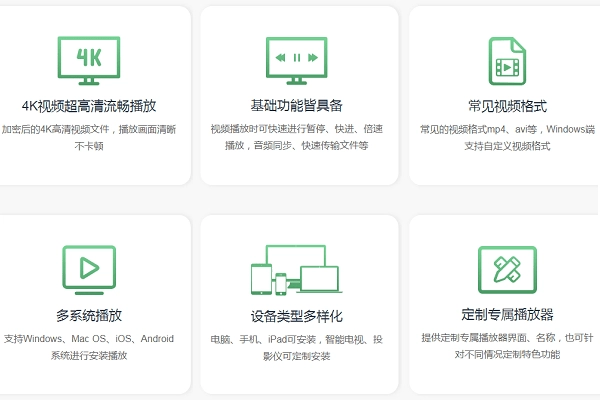The image size is (600, 400).
Task: Click the 定制专属播放器 title
Action: click(507, 315)
